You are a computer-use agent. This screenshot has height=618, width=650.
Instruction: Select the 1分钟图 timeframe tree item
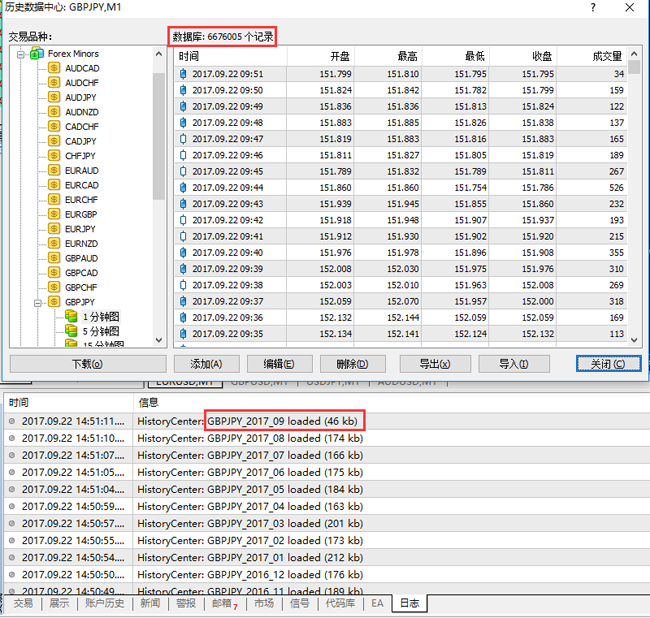[x=101, y=317]
